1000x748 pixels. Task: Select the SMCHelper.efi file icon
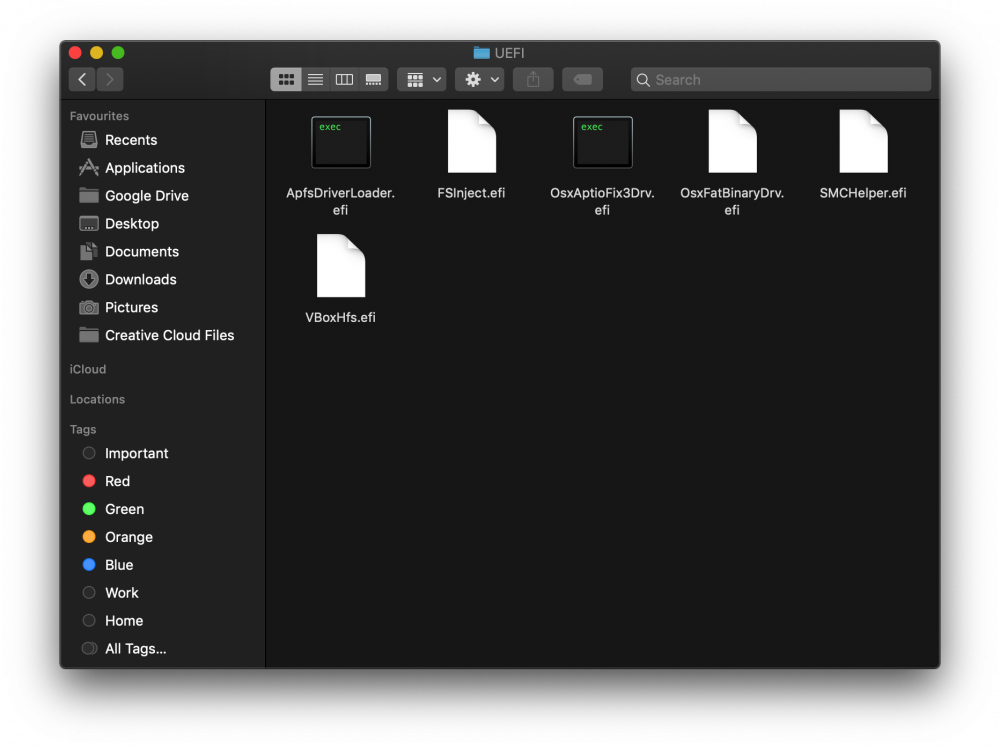coord(863,142)
